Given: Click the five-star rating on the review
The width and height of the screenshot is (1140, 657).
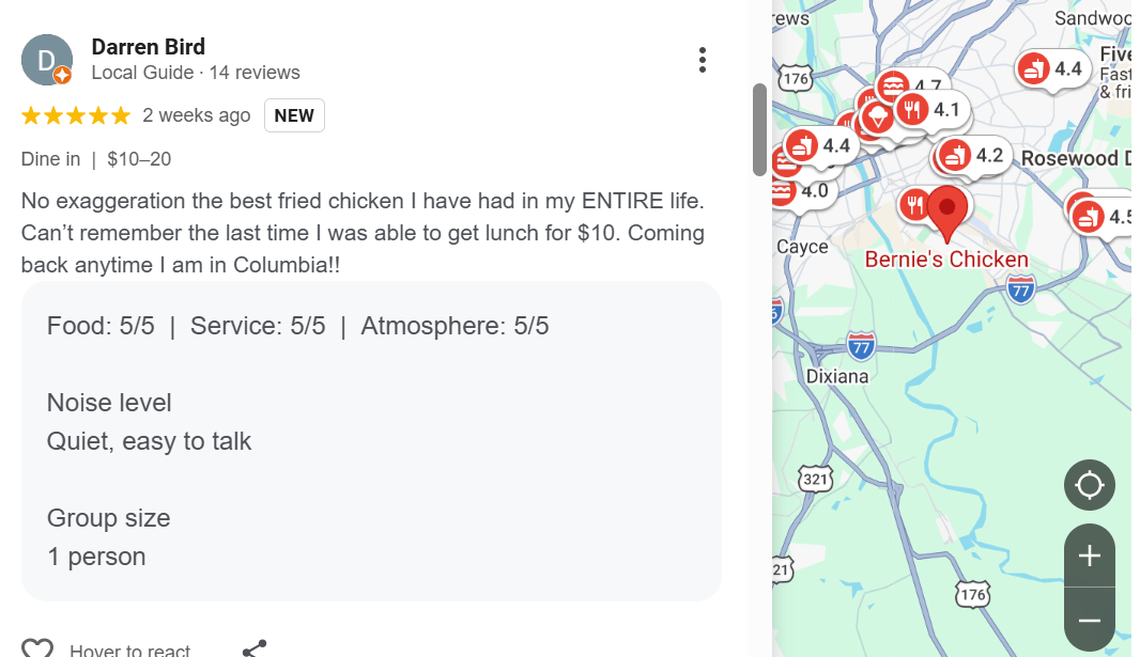Looking at the screenshot, I should click(75, 115).
